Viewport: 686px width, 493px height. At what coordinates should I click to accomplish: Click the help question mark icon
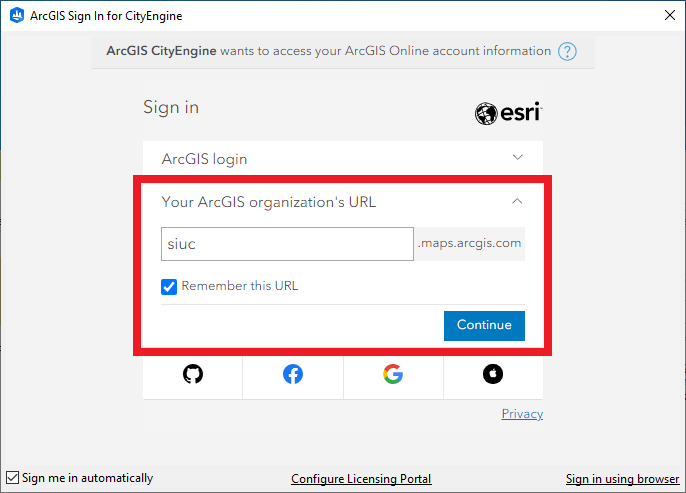click(568, 51)
